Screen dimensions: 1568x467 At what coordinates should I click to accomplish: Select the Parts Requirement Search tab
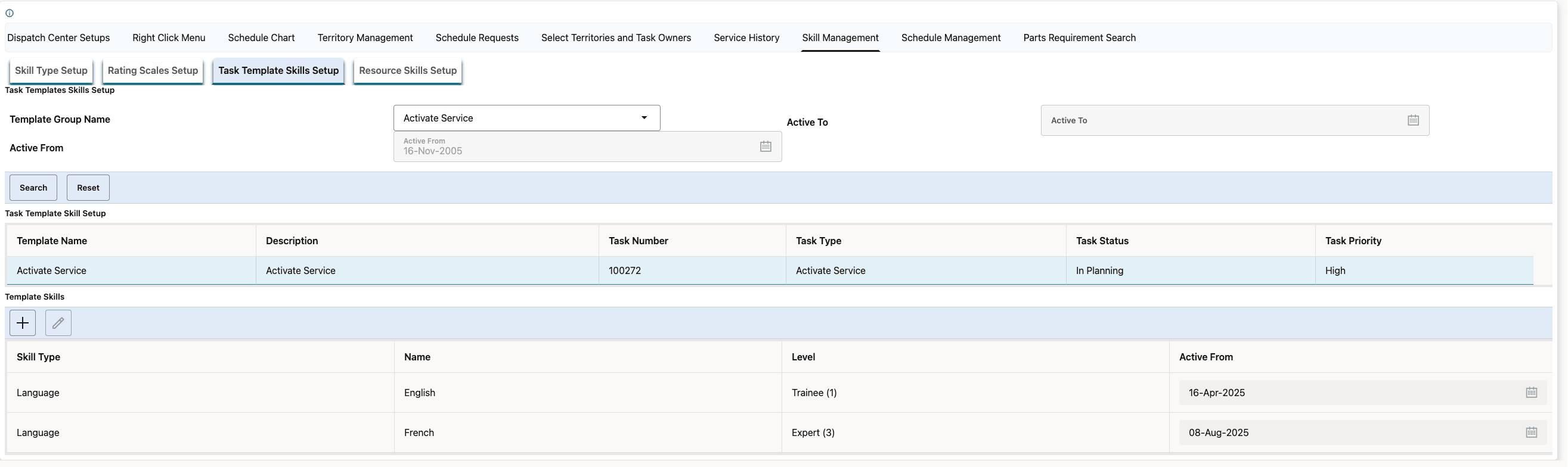pos(1079,38)
